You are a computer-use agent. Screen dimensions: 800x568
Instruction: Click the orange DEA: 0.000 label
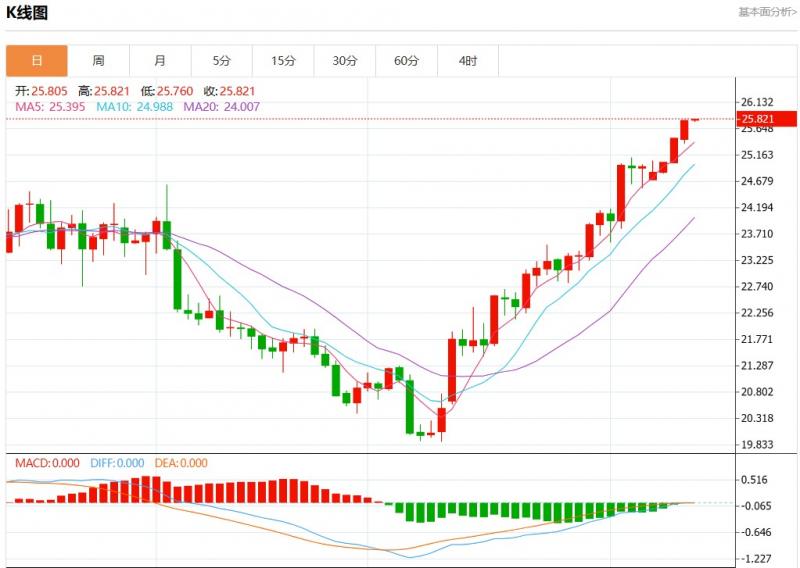pyautogui.click(x=181, y=463)
